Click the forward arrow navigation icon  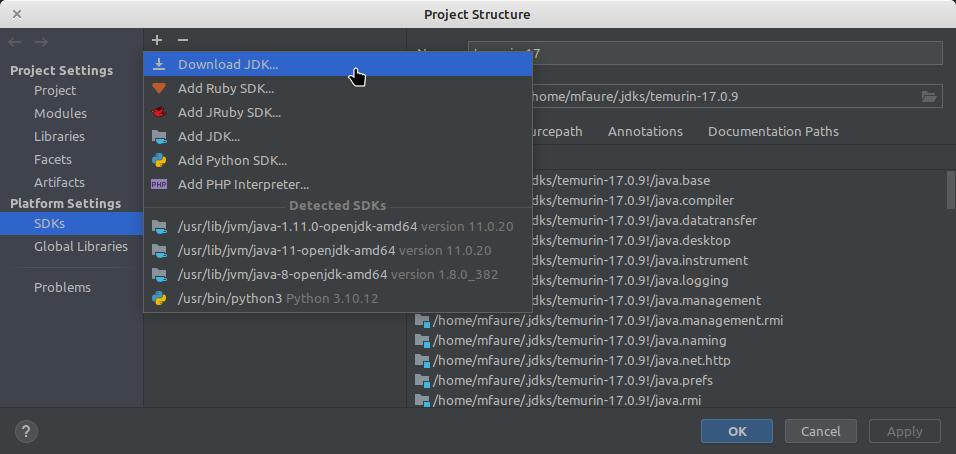41,42
